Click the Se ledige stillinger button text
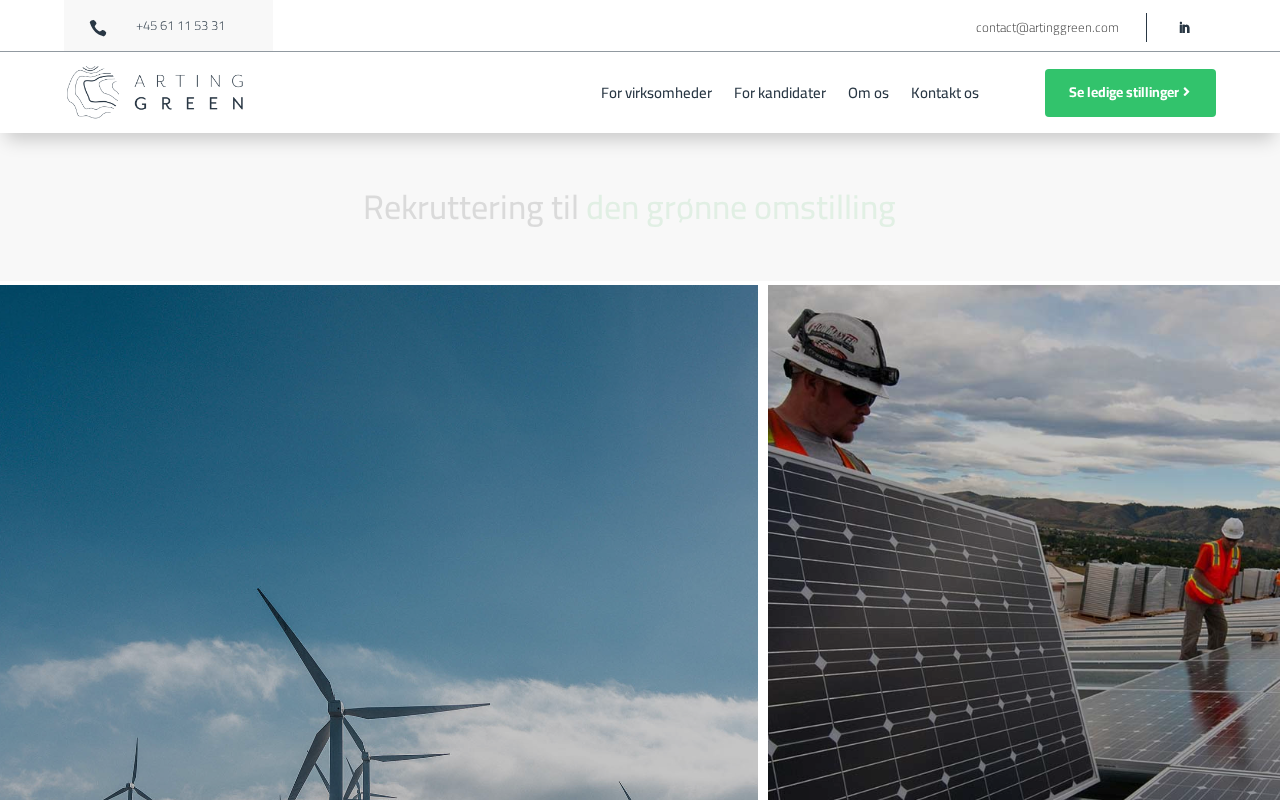This screenshot has width=1280, height=800. (1123, 93)
